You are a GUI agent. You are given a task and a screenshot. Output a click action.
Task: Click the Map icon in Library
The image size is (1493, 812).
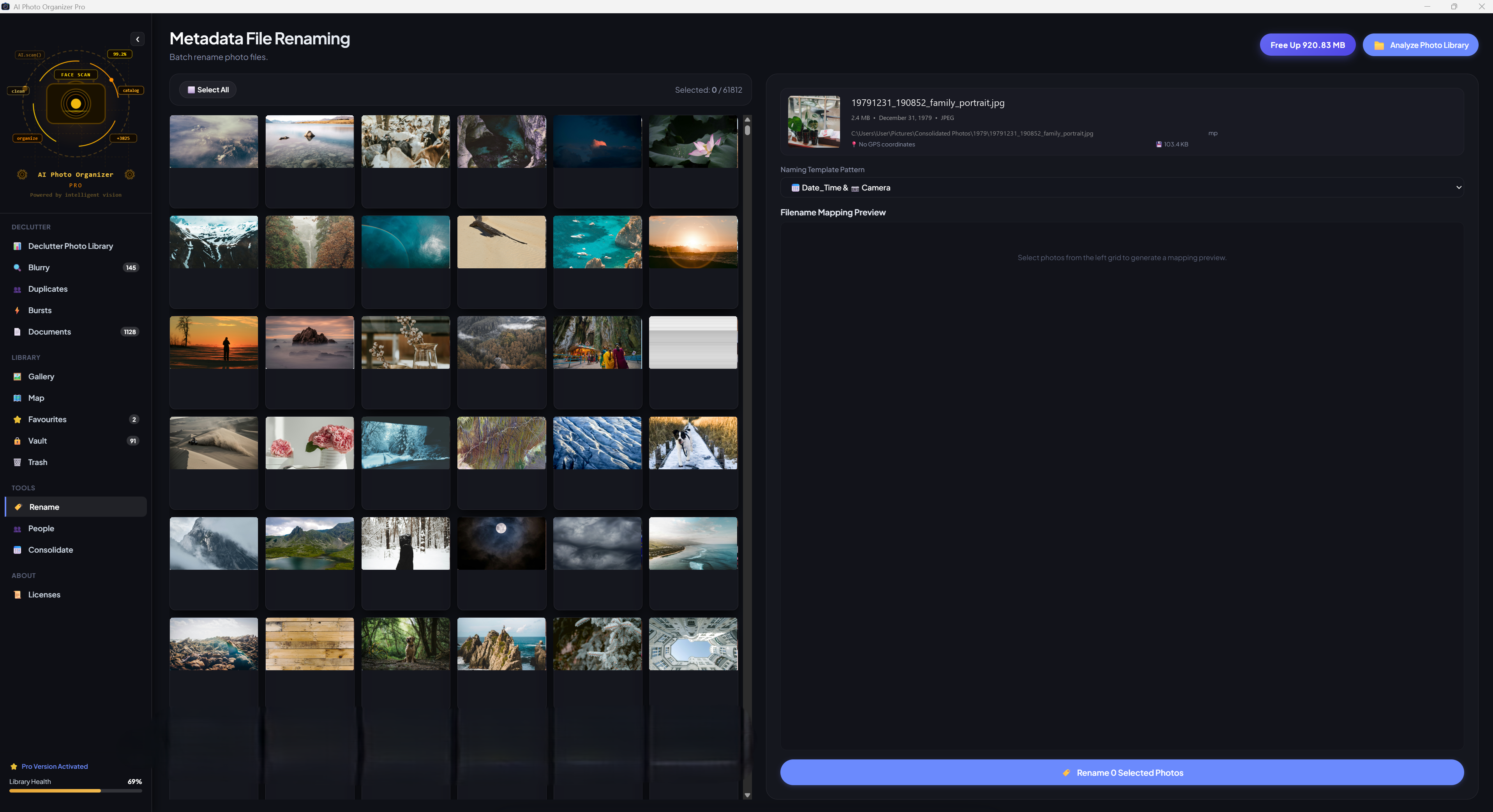click(x=18, y=398)
